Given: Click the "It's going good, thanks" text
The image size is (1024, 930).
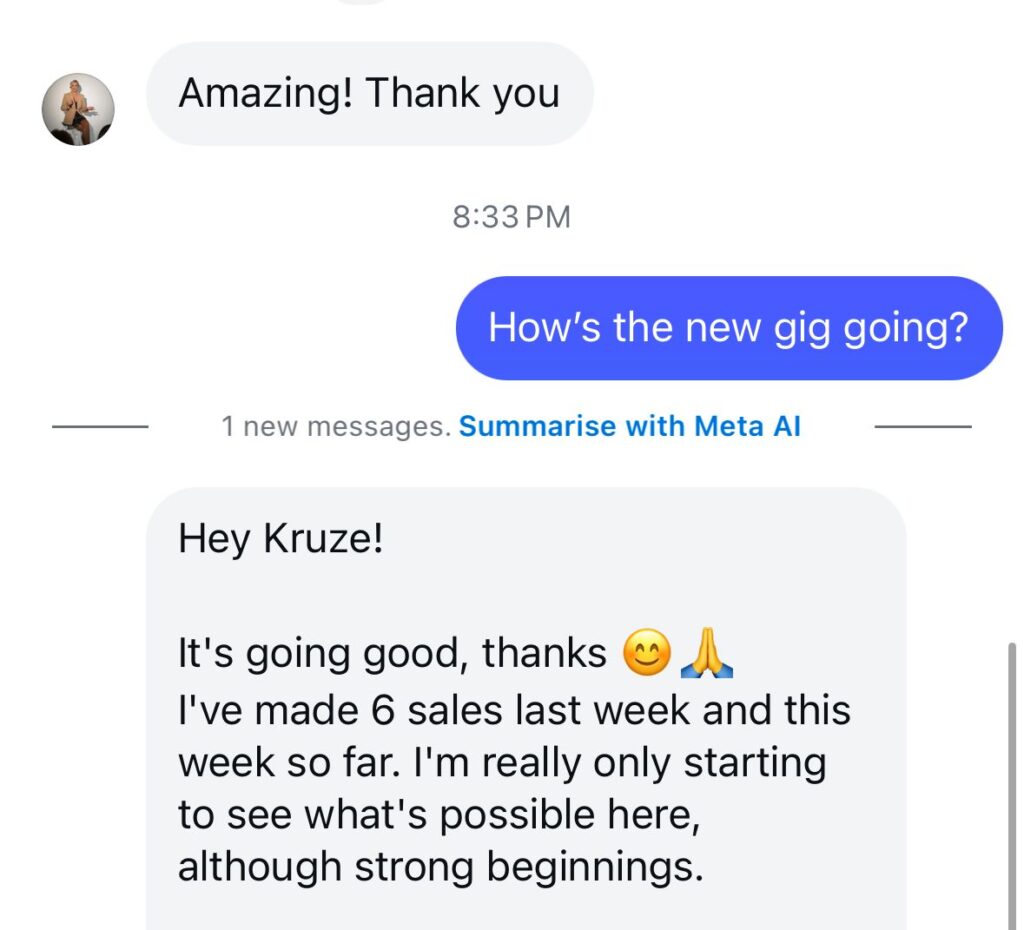Looking at the screenshot, I should (392, 653).
